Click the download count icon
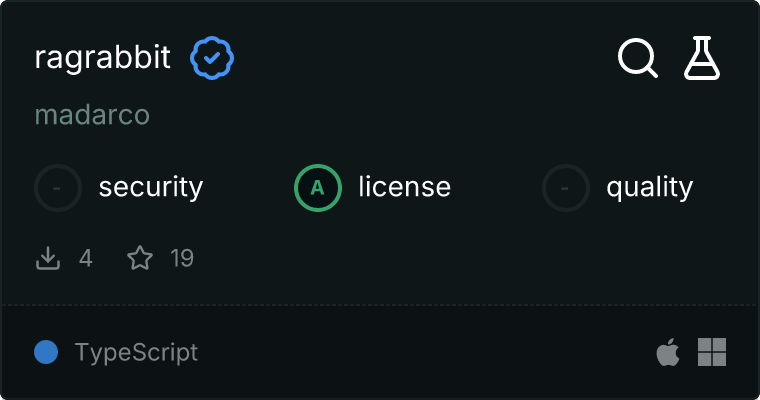Screen dimensions: 760x400 (x=48, y=259)
